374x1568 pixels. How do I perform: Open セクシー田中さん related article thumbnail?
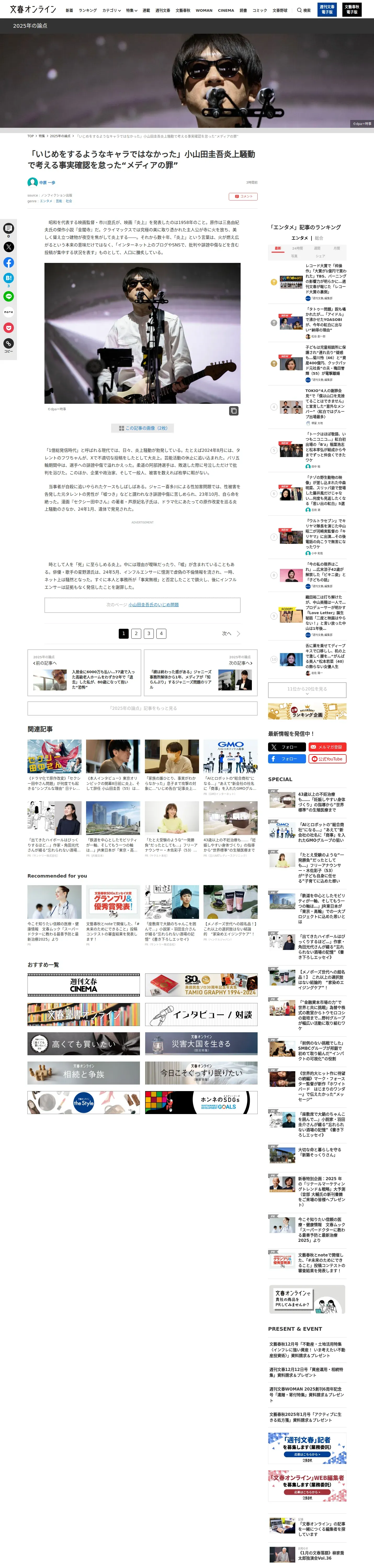(54, 756)
